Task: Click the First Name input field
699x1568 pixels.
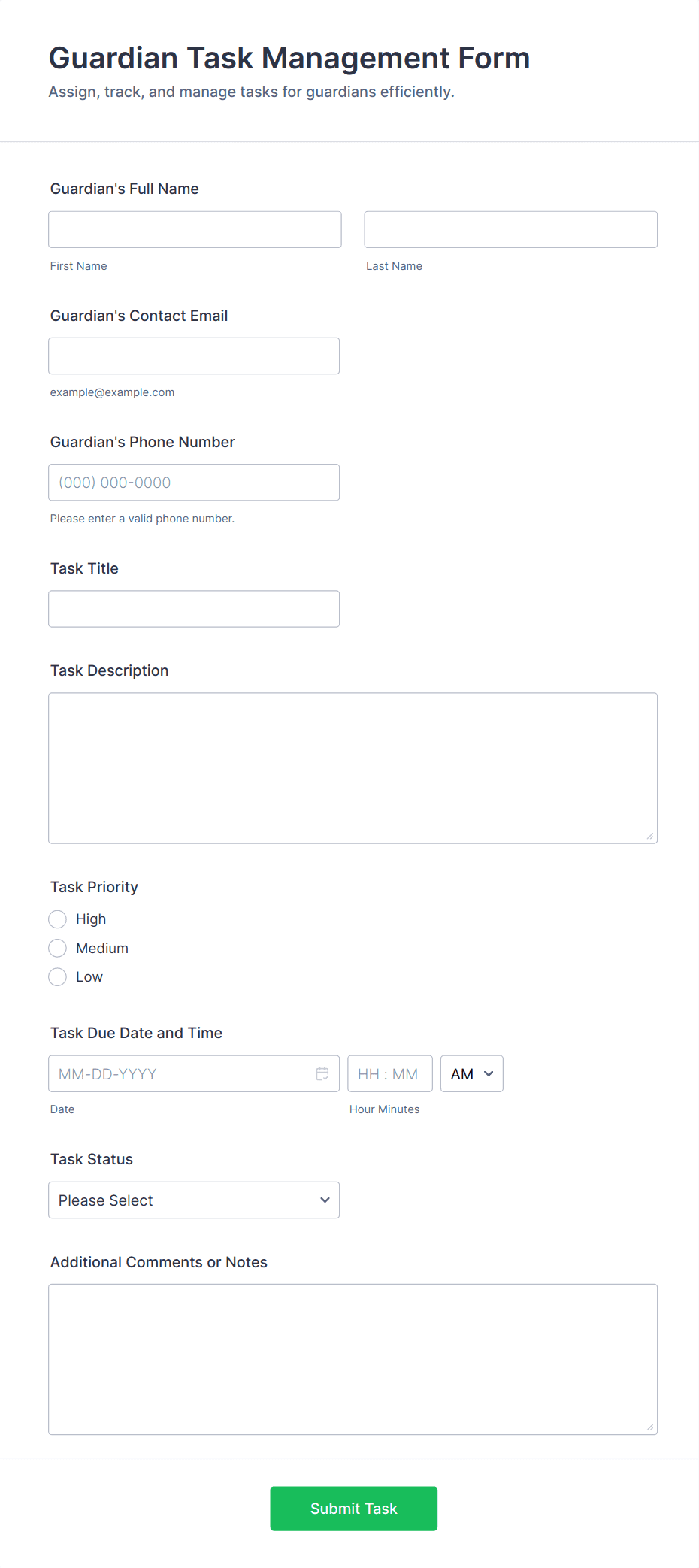Action: (x=195, y=229)
